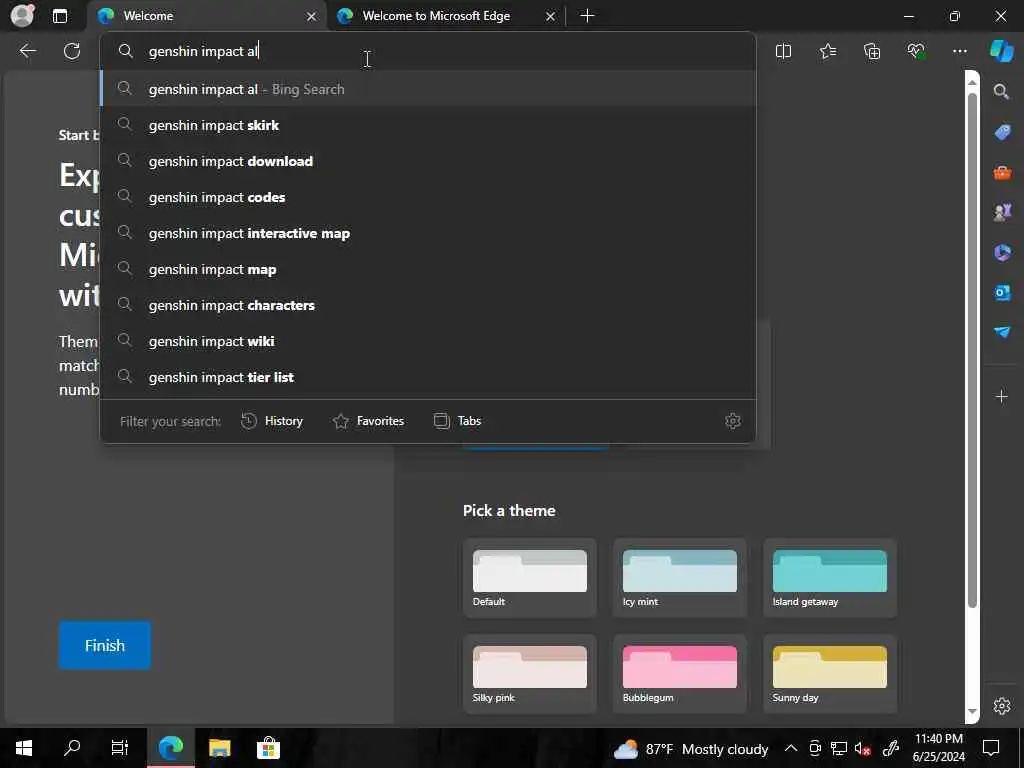1024x768 pixels.
Task: Pick the Silky pink theme
Action: coord(530,674)
